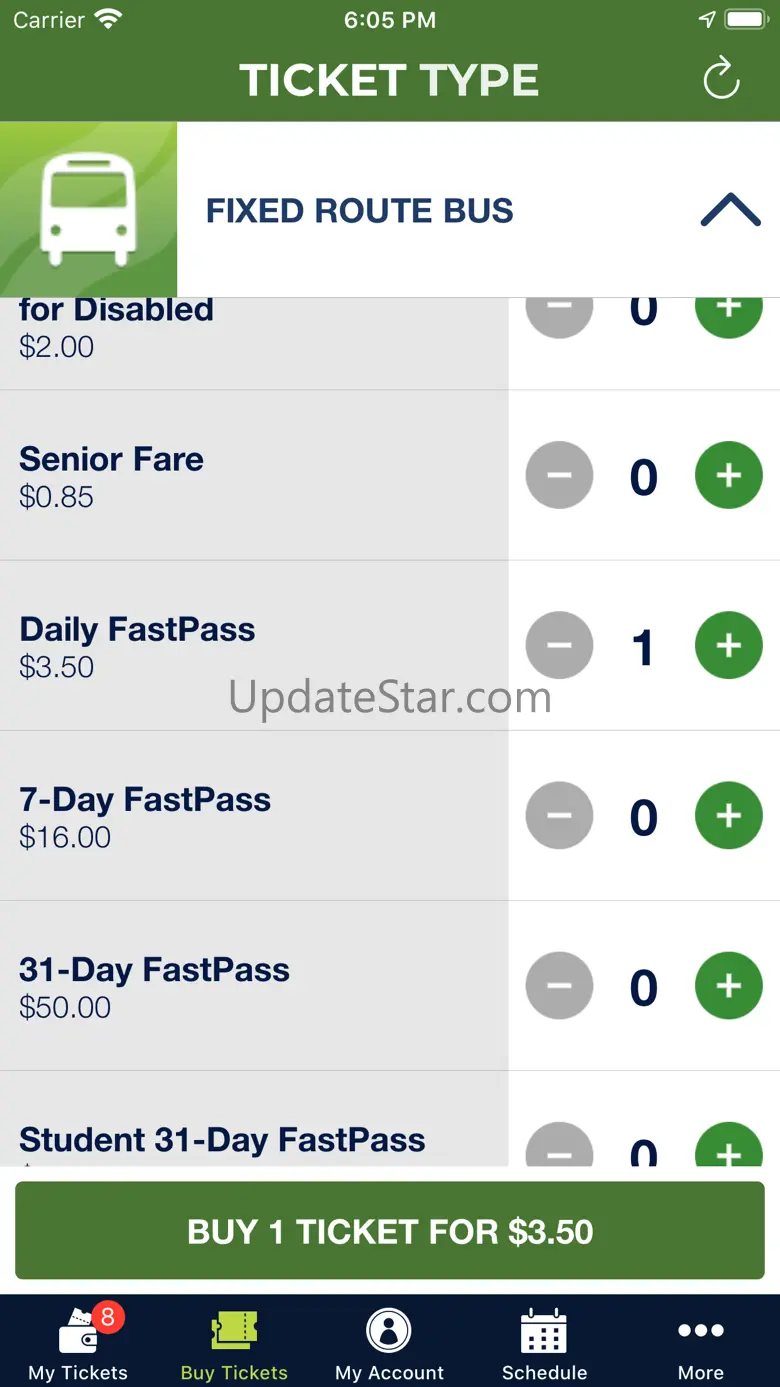This screenshot has height=1387, width=780.
Task: Tap the Fixed Route Bus heading
Action: (x=359, y=211)
